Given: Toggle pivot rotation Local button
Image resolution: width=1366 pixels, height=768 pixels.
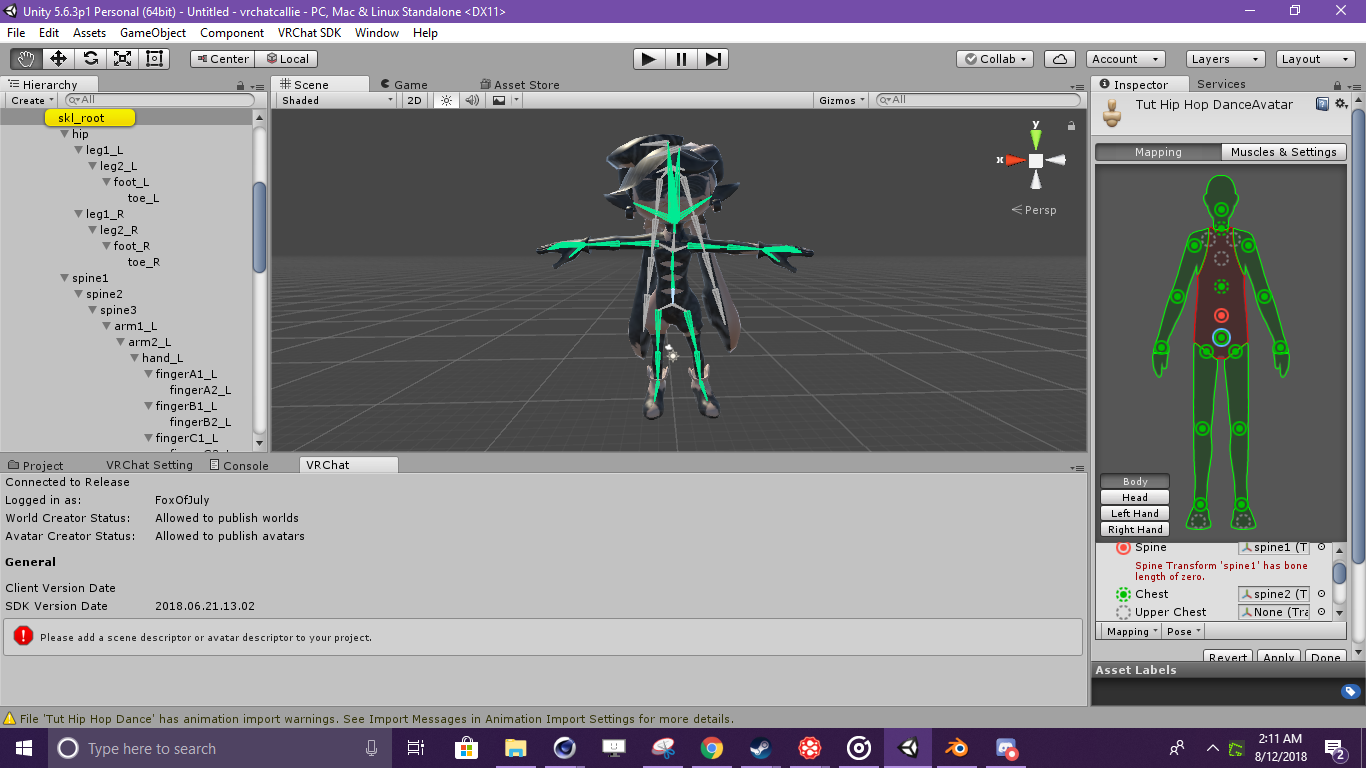Looking at the screenshot, I should pos(287,59).
